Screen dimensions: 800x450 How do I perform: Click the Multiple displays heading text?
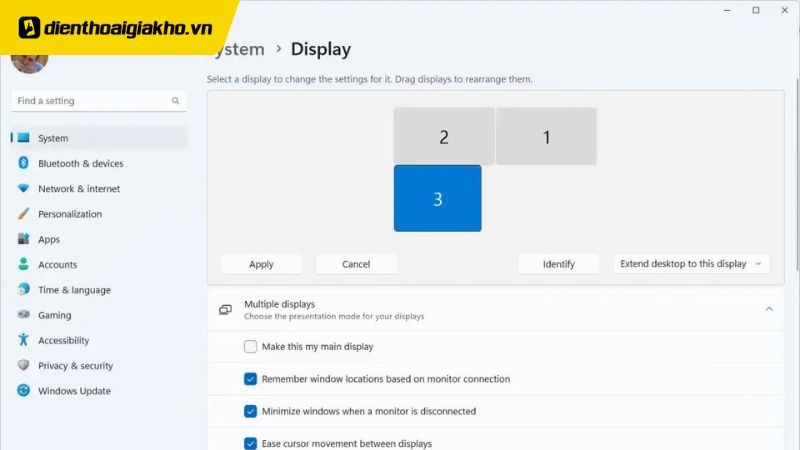tap(279, 304)
